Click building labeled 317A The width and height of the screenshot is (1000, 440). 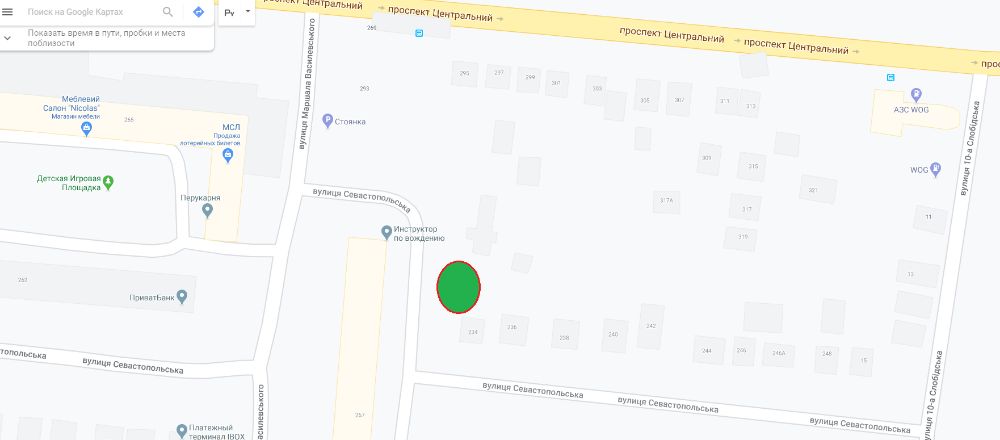[666, 201]
